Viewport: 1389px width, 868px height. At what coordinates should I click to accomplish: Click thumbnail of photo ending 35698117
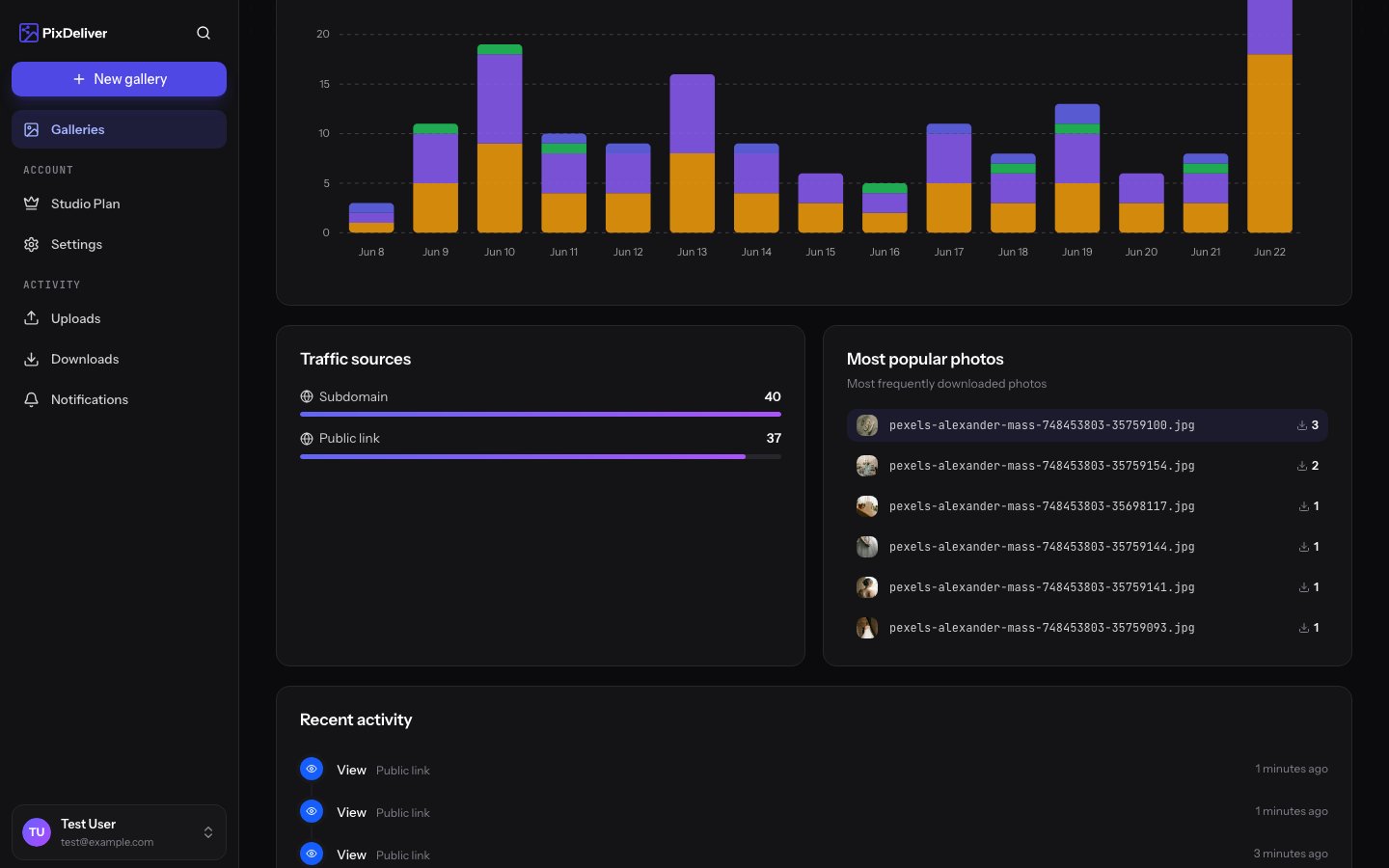coord(867,506)
